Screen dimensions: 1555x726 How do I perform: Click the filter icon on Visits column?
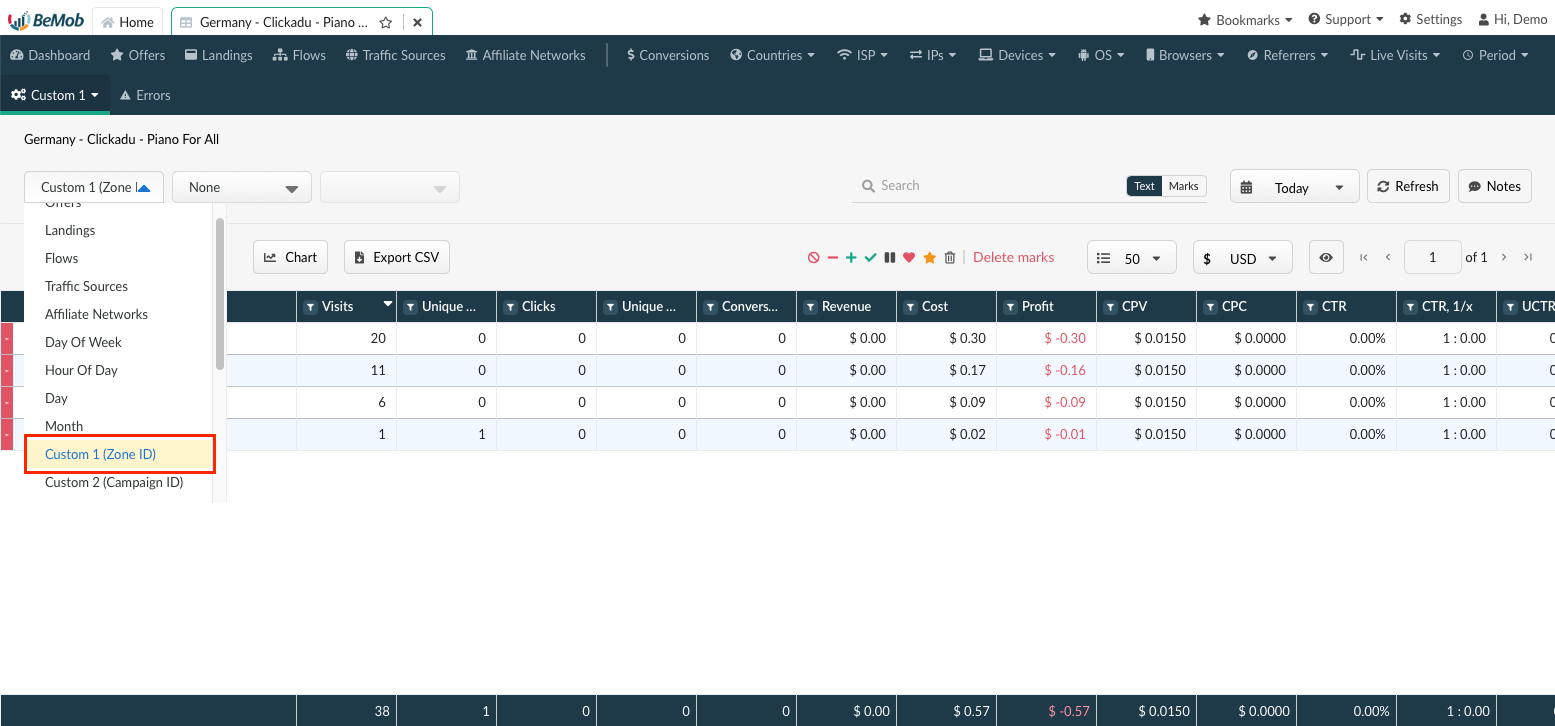click(310, 307)
